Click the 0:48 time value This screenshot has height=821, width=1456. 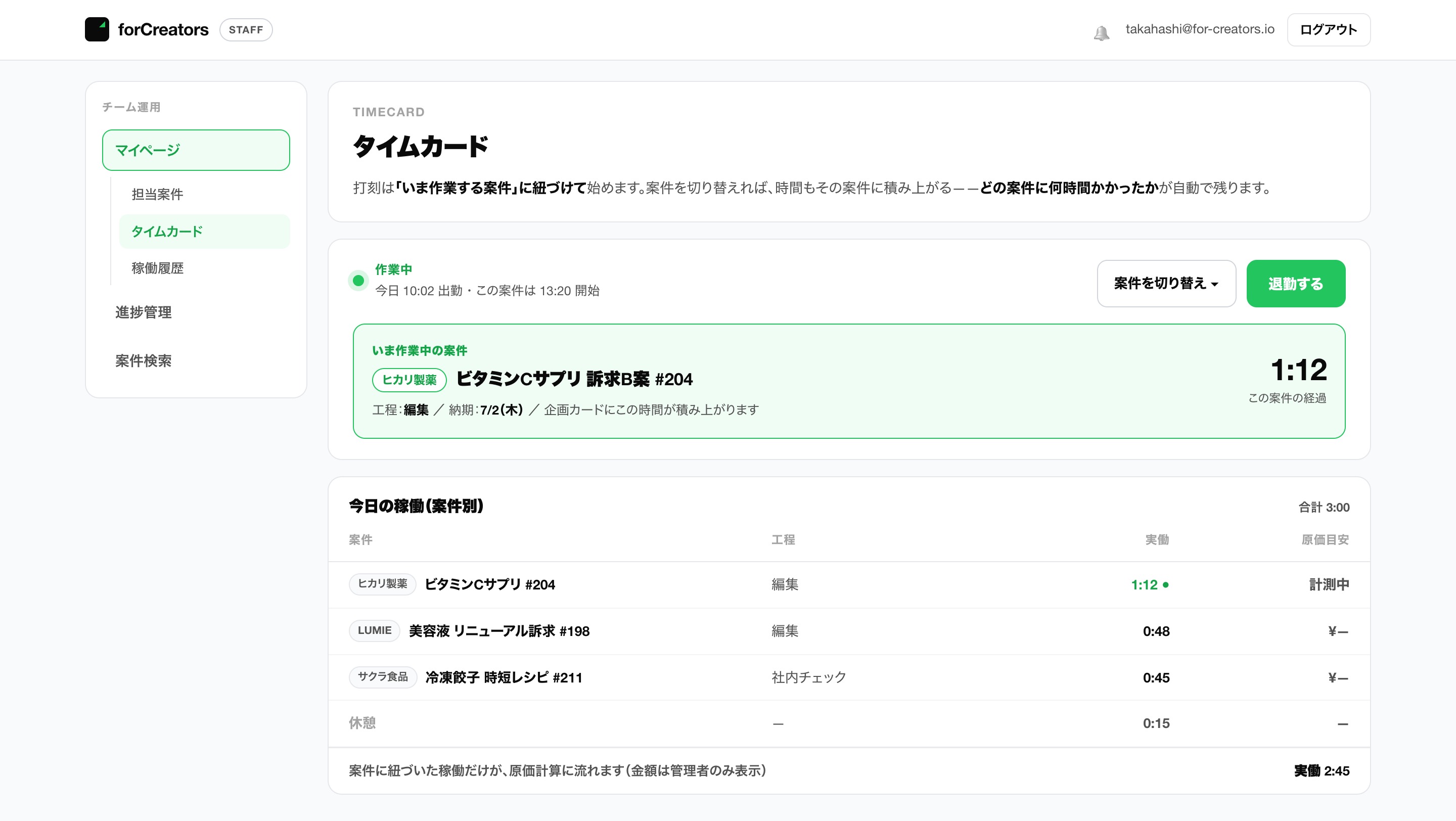pyautogui.click(x=1156, y=631)
